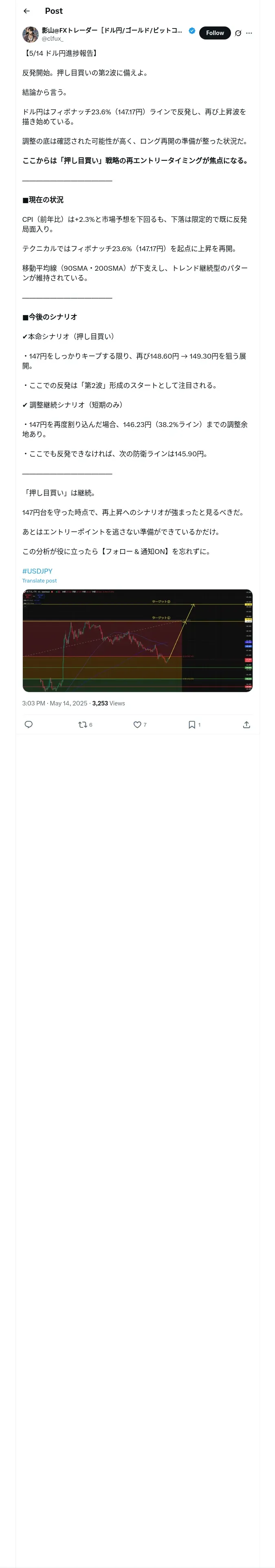Screen dimensions: 275x1568
Task: Open the #USDJPY hashtag link
Action: click(x=37, y=571)
